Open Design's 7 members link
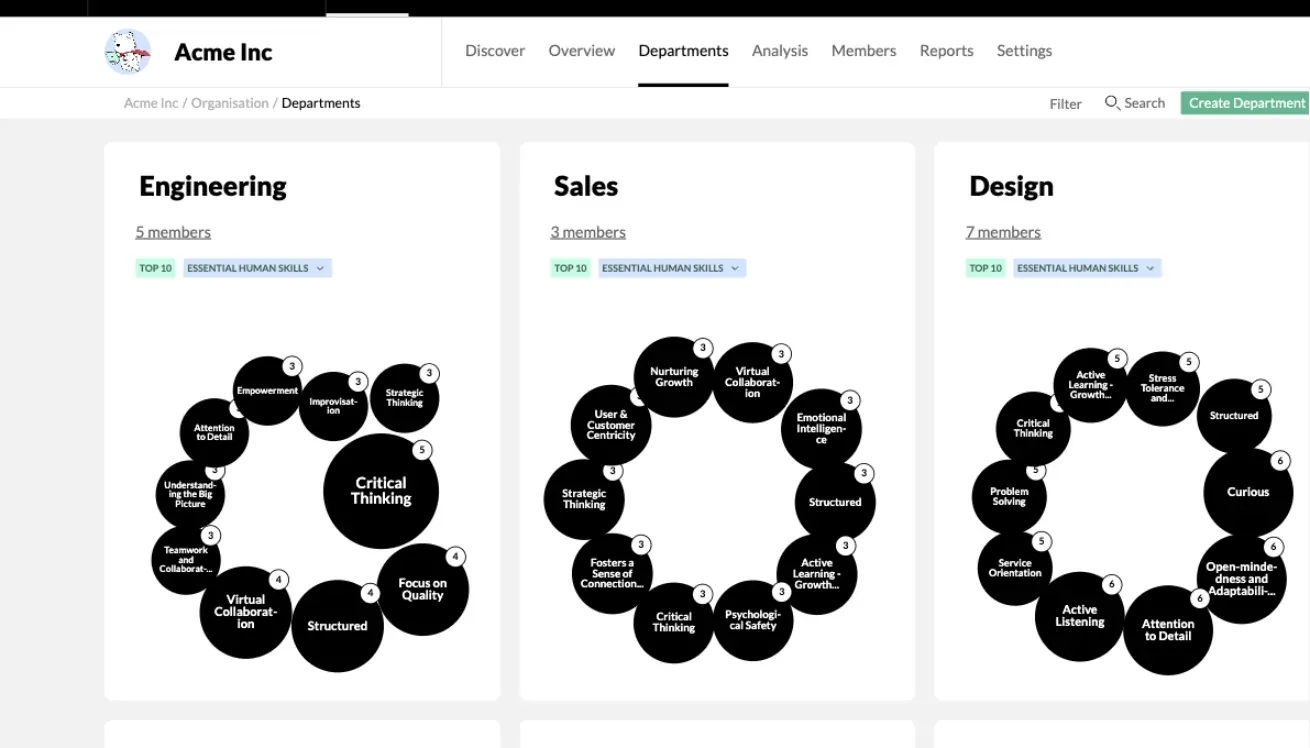The image size is (1310, 748). (1003, 232)
